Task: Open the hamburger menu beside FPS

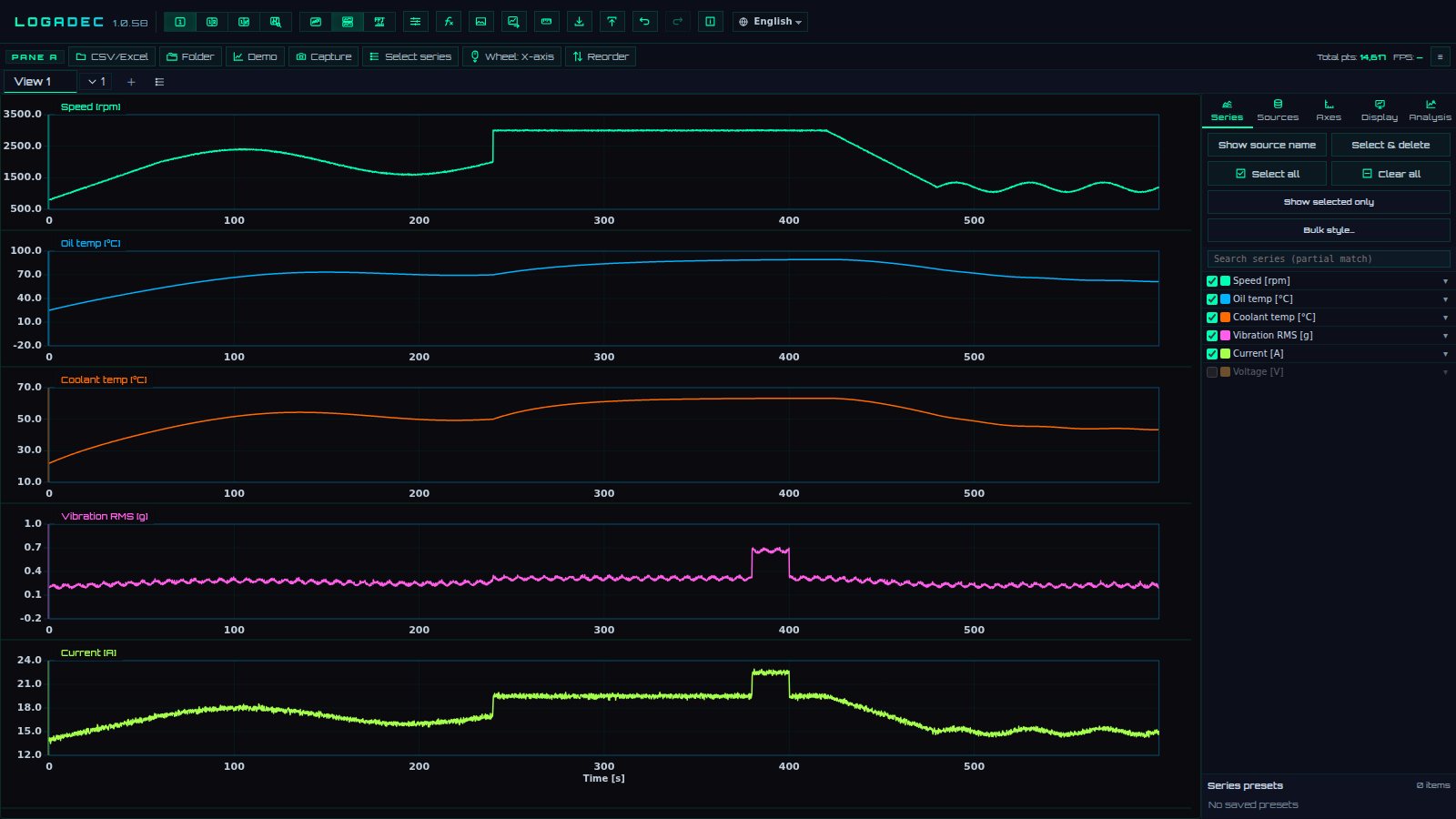Action: tap(1440, 56)
